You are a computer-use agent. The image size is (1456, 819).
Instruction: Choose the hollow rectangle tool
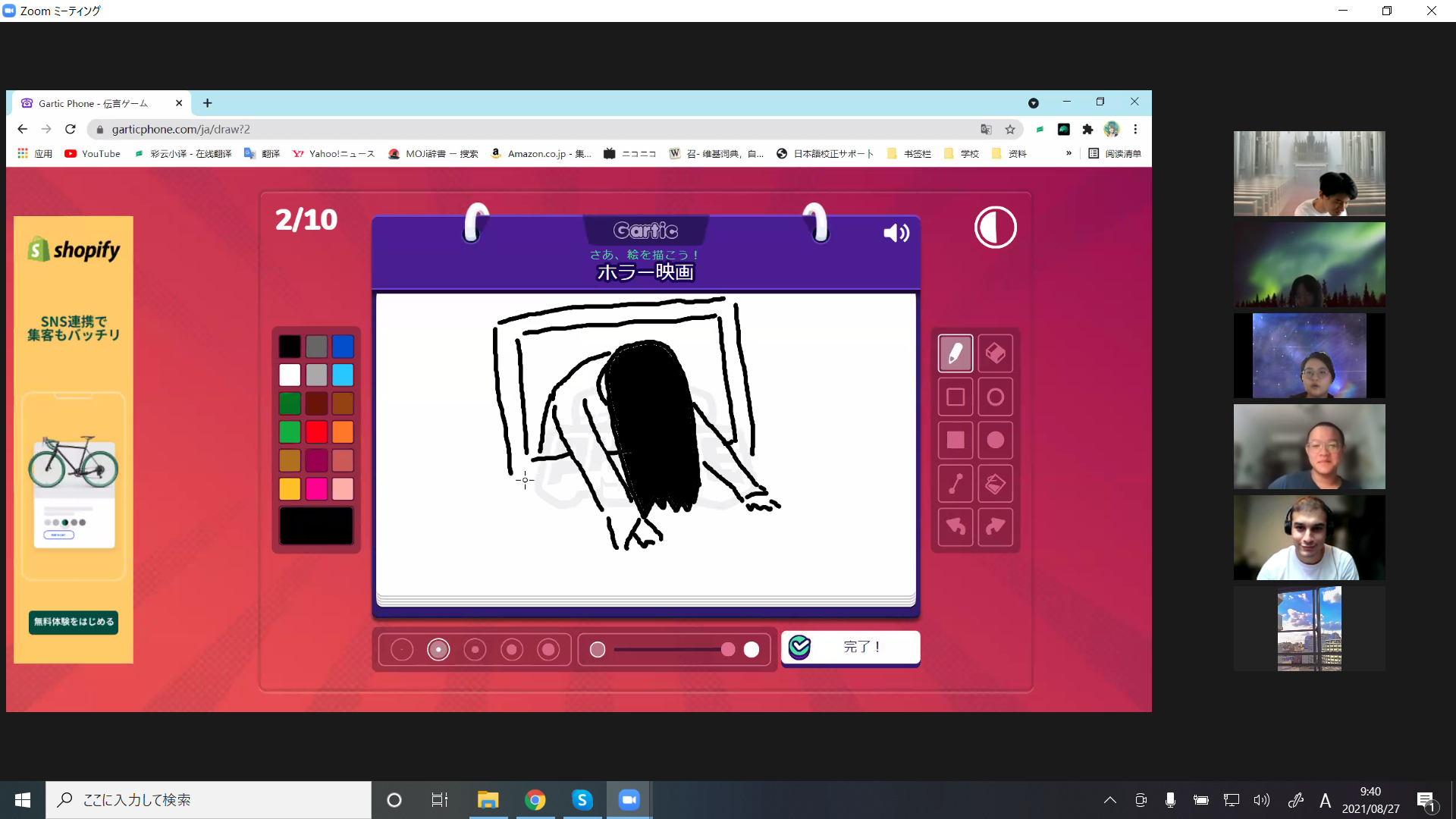955,397
